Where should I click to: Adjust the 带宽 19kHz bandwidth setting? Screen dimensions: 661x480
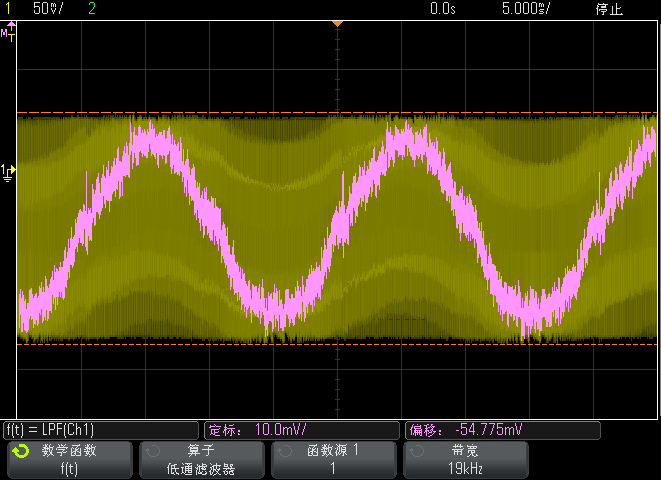click(465, 460)
